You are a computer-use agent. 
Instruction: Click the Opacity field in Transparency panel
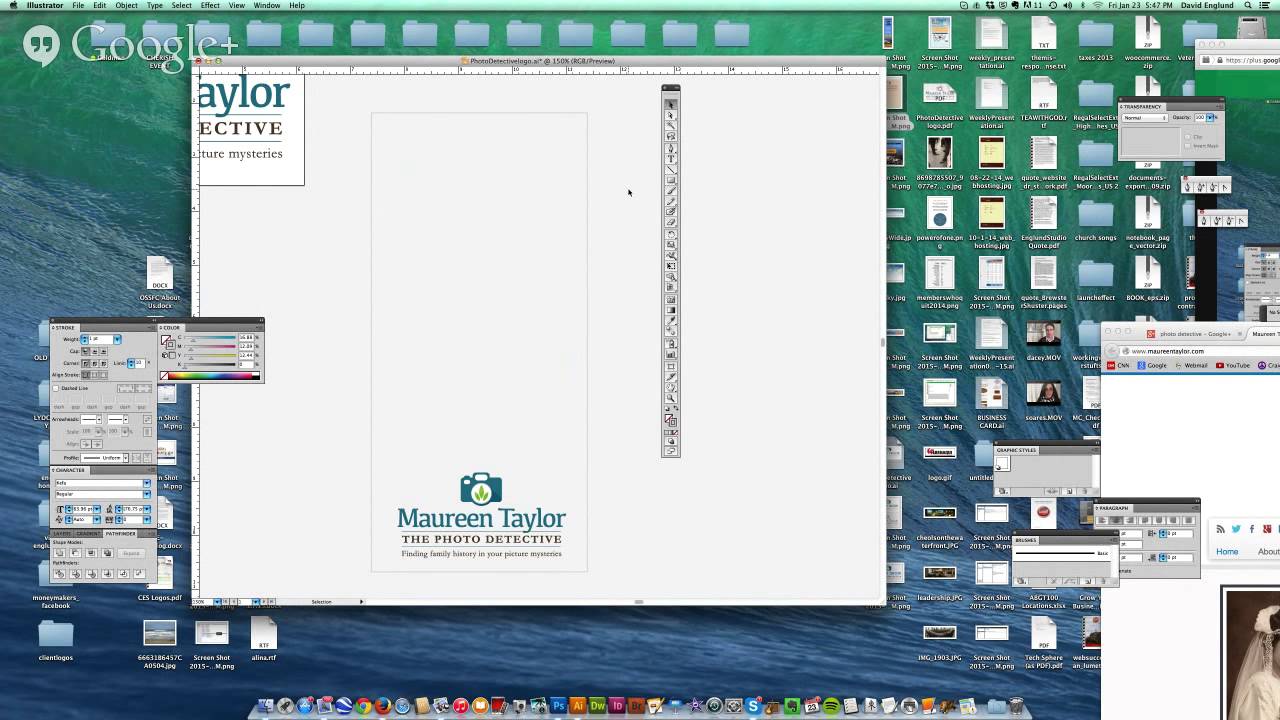pyautogui.click(x=1199, y=118)
